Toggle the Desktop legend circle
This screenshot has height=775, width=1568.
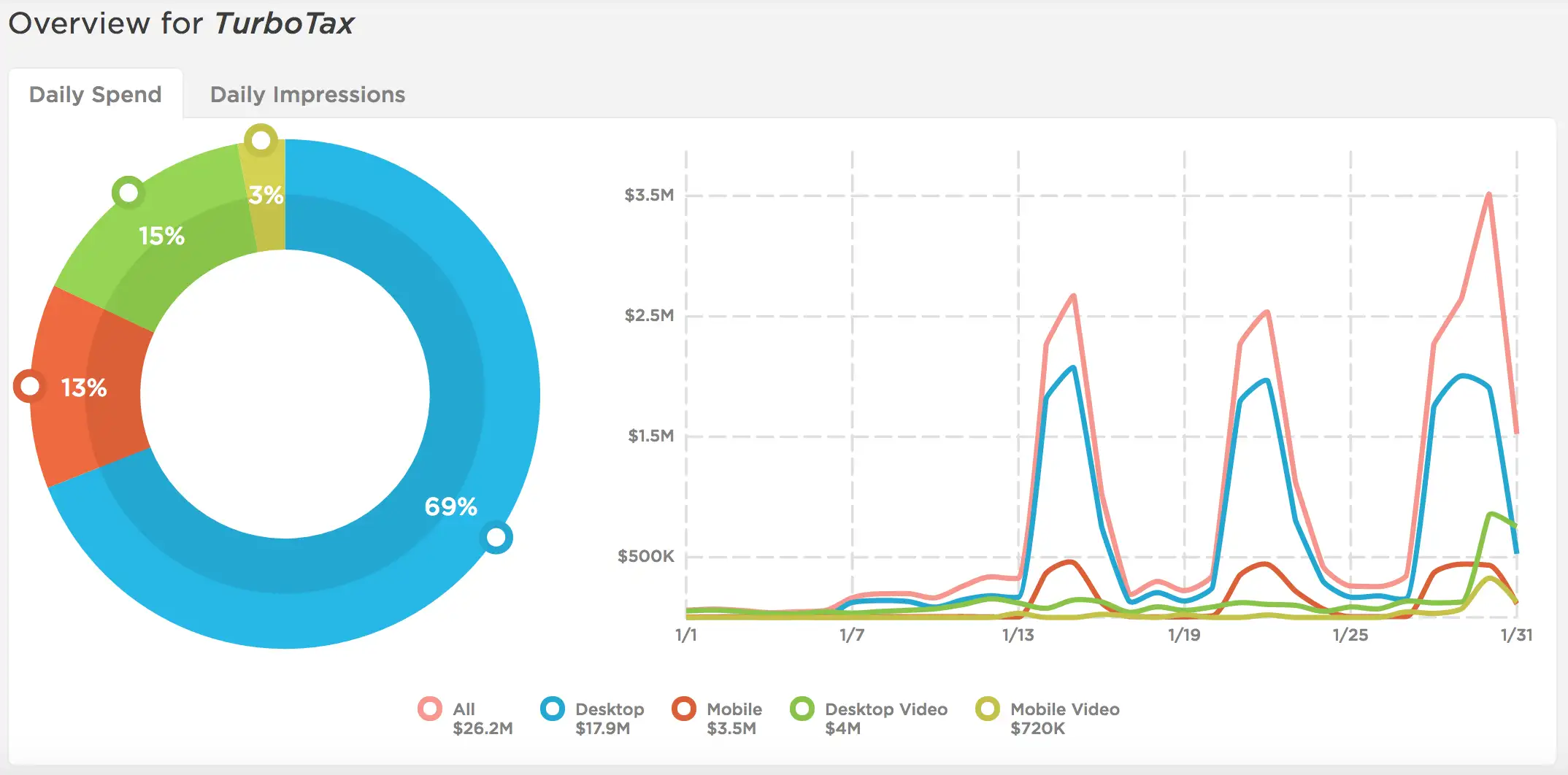click(553, 709)
